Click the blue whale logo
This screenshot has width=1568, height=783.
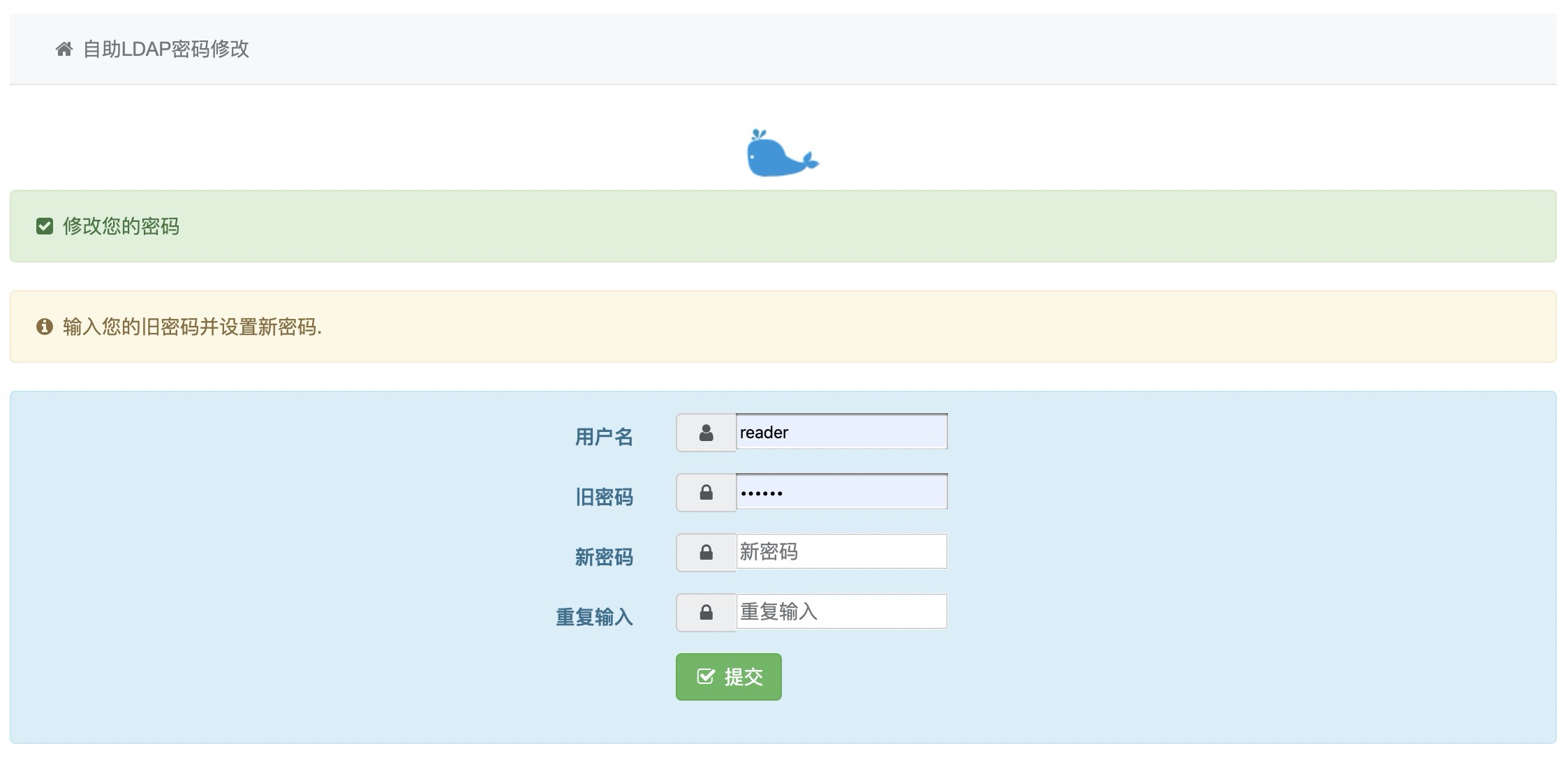click(x=782, y=153)
